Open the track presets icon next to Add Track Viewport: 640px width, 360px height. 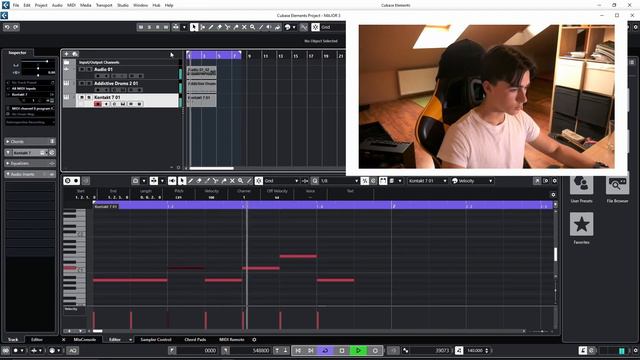coord(75,54)
